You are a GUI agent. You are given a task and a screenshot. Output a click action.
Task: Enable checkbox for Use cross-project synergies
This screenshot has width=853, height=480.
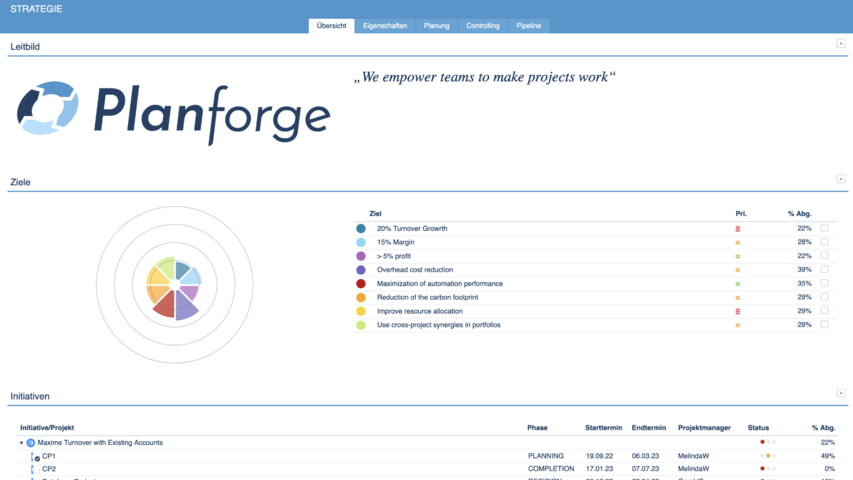point(825,325)
